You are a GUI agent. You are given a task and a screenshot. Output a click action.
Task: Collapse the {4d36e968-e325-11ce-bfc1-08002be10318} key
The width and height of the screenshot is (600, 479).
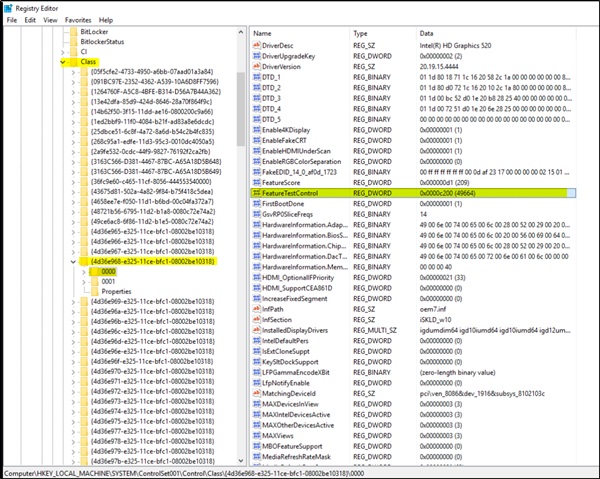[73, 262]
